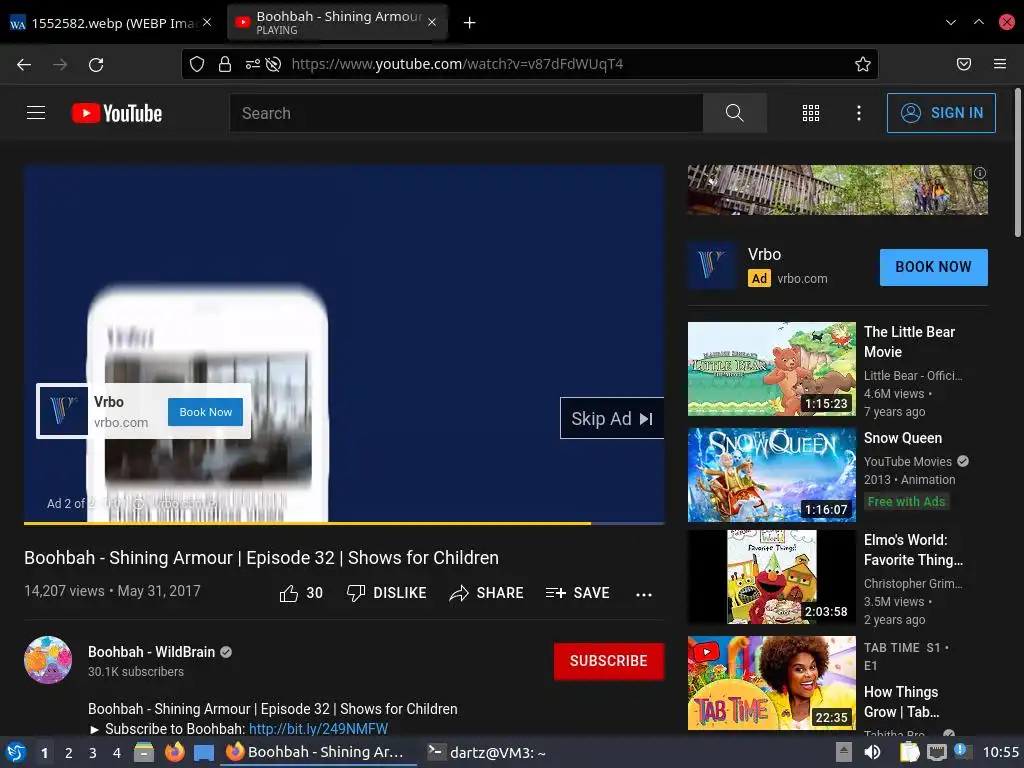This screenshot has height=768, width=1024.
Task: Skip the Vrbo video ad
Action: click(x=612, y=419)
